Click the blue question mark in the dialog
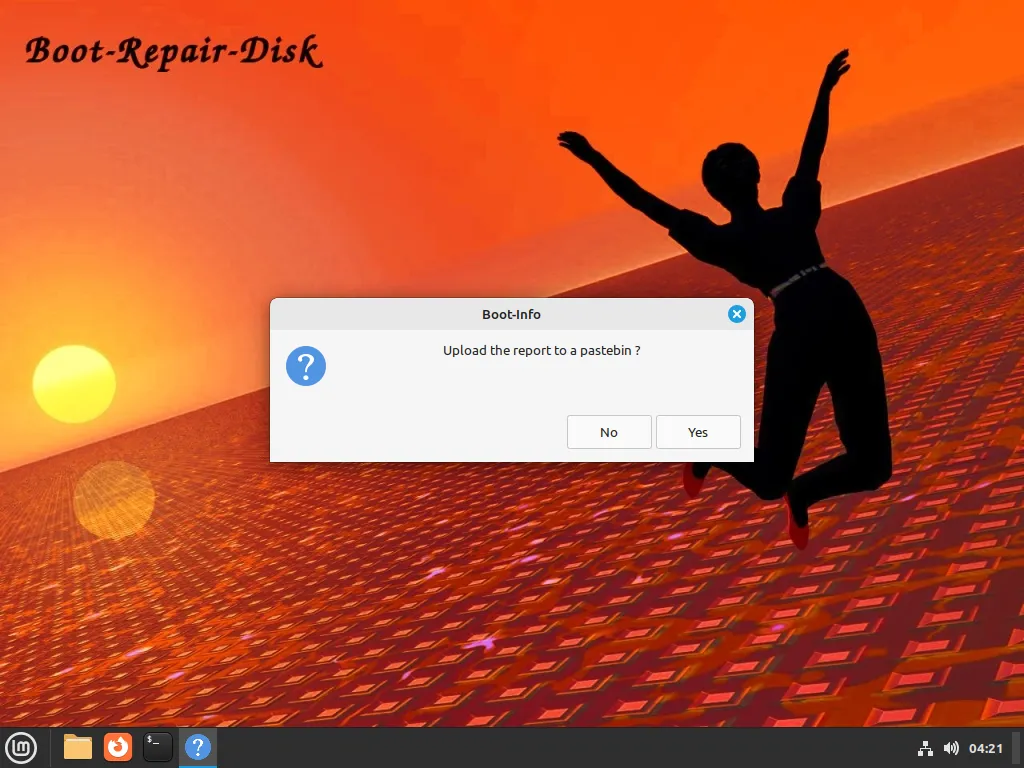The height and width of the screenshot is (768, 1024). (306, 366)
